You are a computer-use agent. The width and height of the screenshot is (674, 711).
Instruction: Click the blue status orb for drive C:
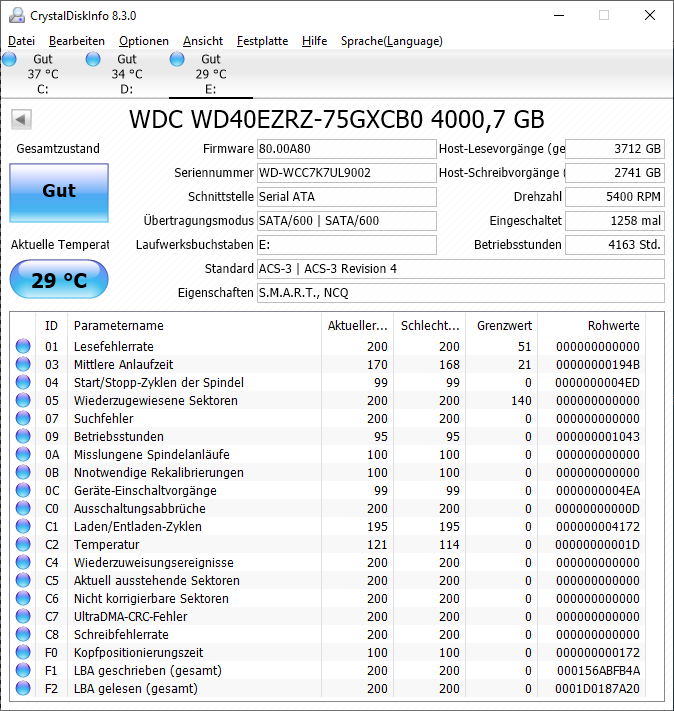coord(9,59)
